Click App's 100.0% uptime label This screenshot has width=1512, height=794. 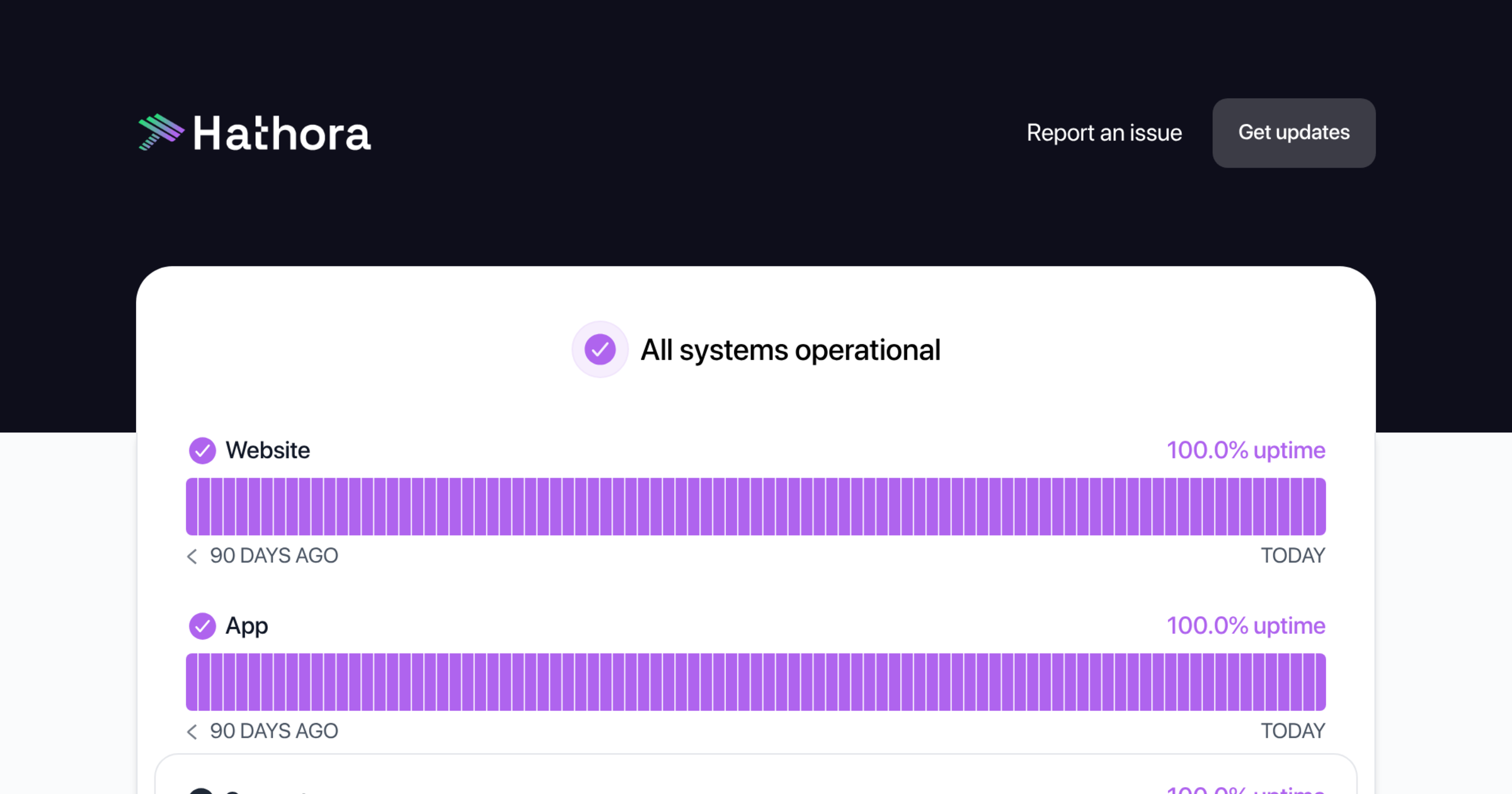(1246, 626)
